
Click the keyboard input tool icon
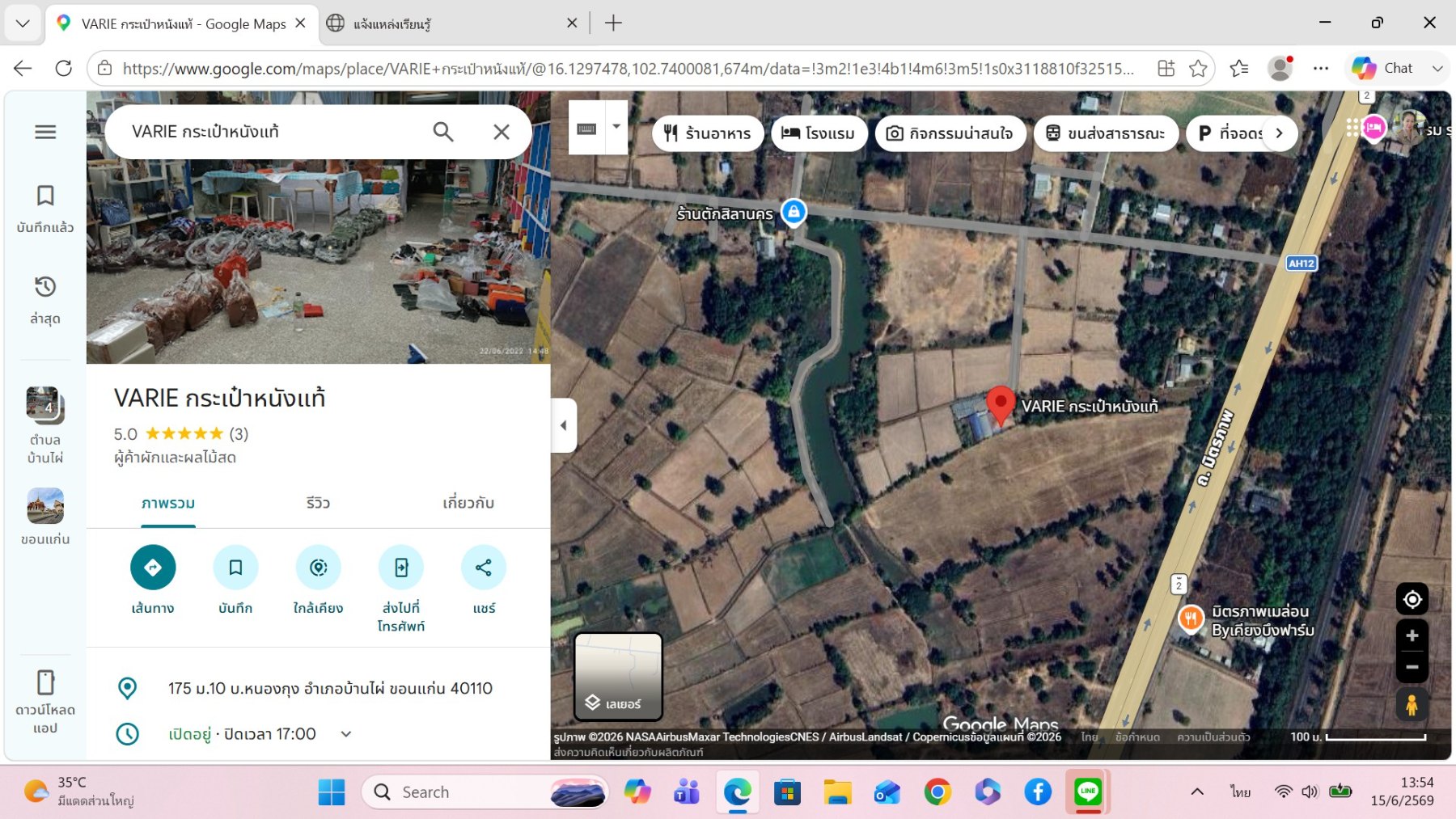586,128
